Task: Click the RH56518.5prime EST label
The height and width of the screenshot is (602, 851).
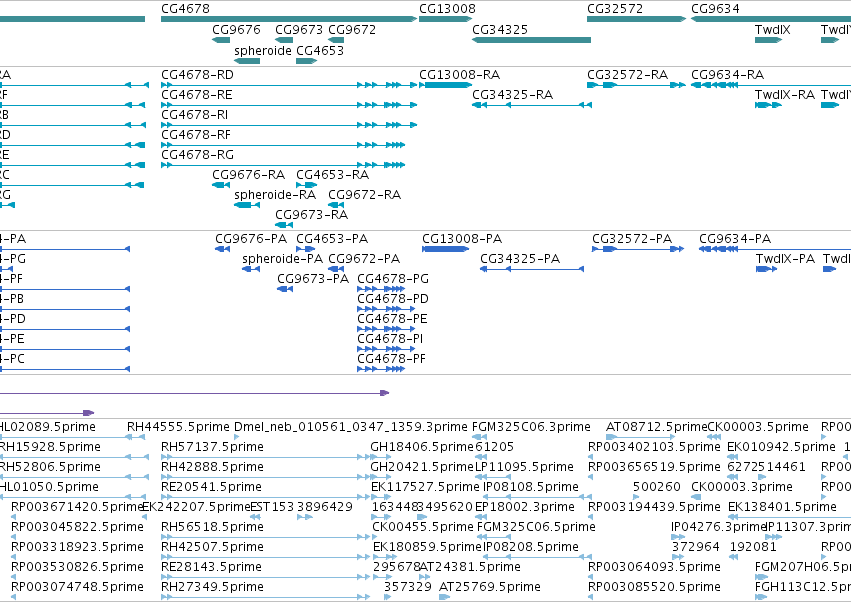Action: click(x=212, y=527)
